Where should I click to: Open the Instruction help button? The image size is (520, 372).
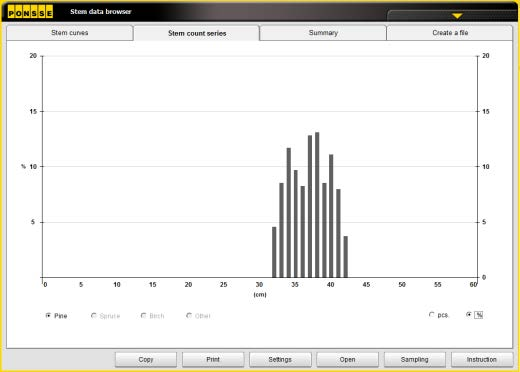482,360
